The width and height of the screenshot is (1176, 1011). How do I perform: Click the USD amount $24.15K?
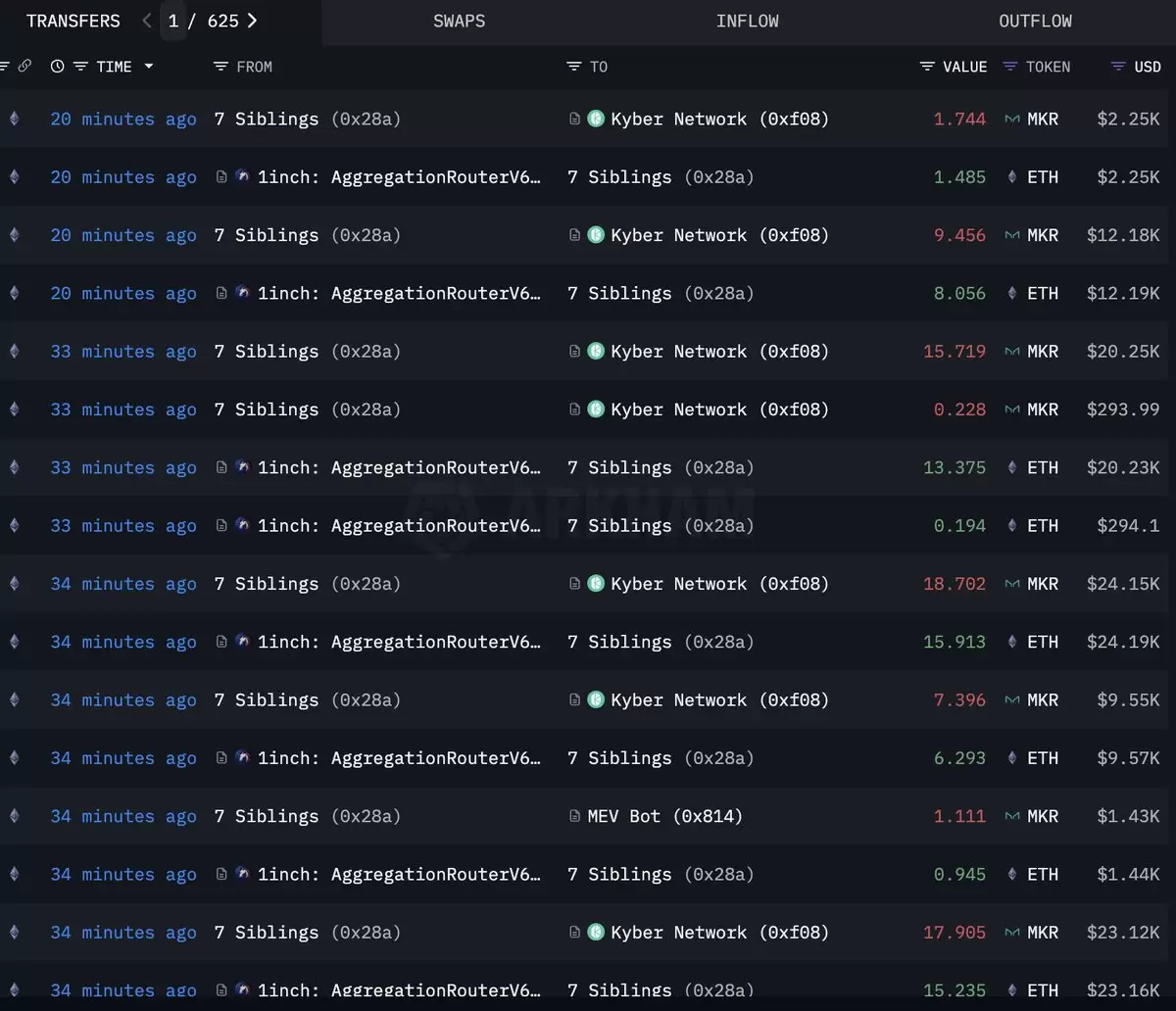click(1123, 584)
